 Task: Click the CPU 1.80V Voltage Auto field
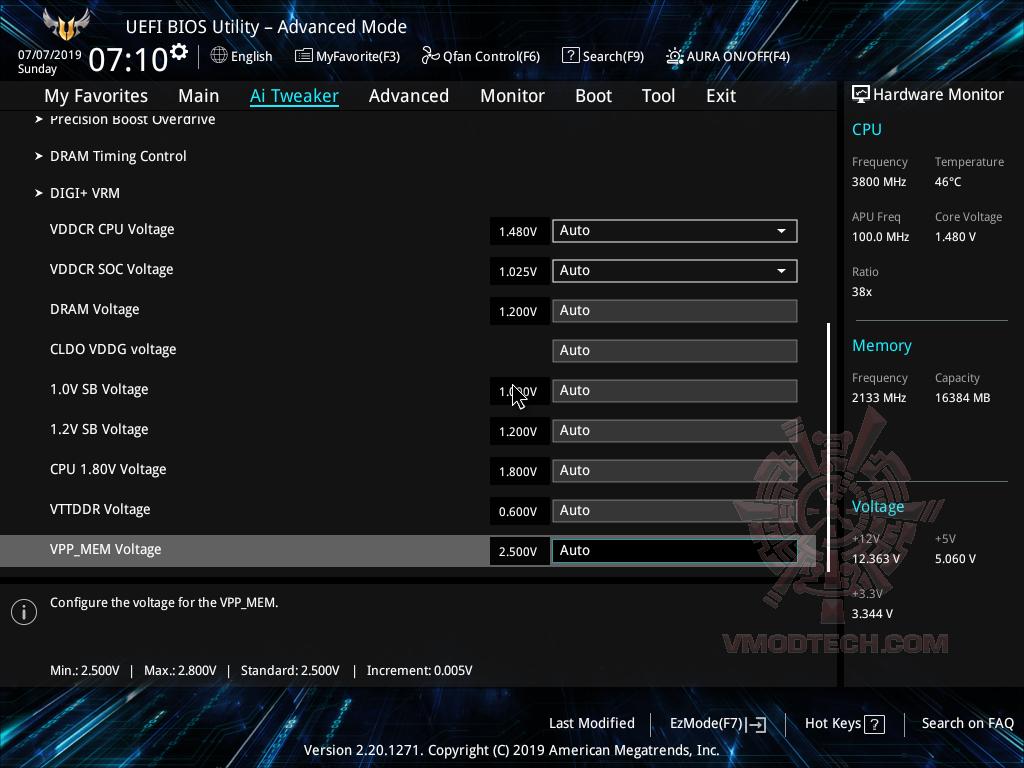coord(675,470)
